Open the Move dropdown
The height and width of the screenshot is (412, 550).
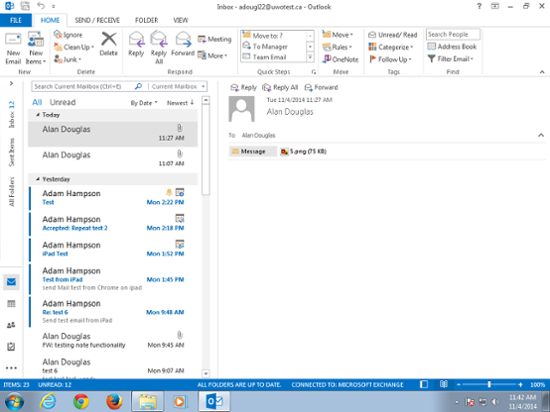pyautogui.click(x=337, y=35)
